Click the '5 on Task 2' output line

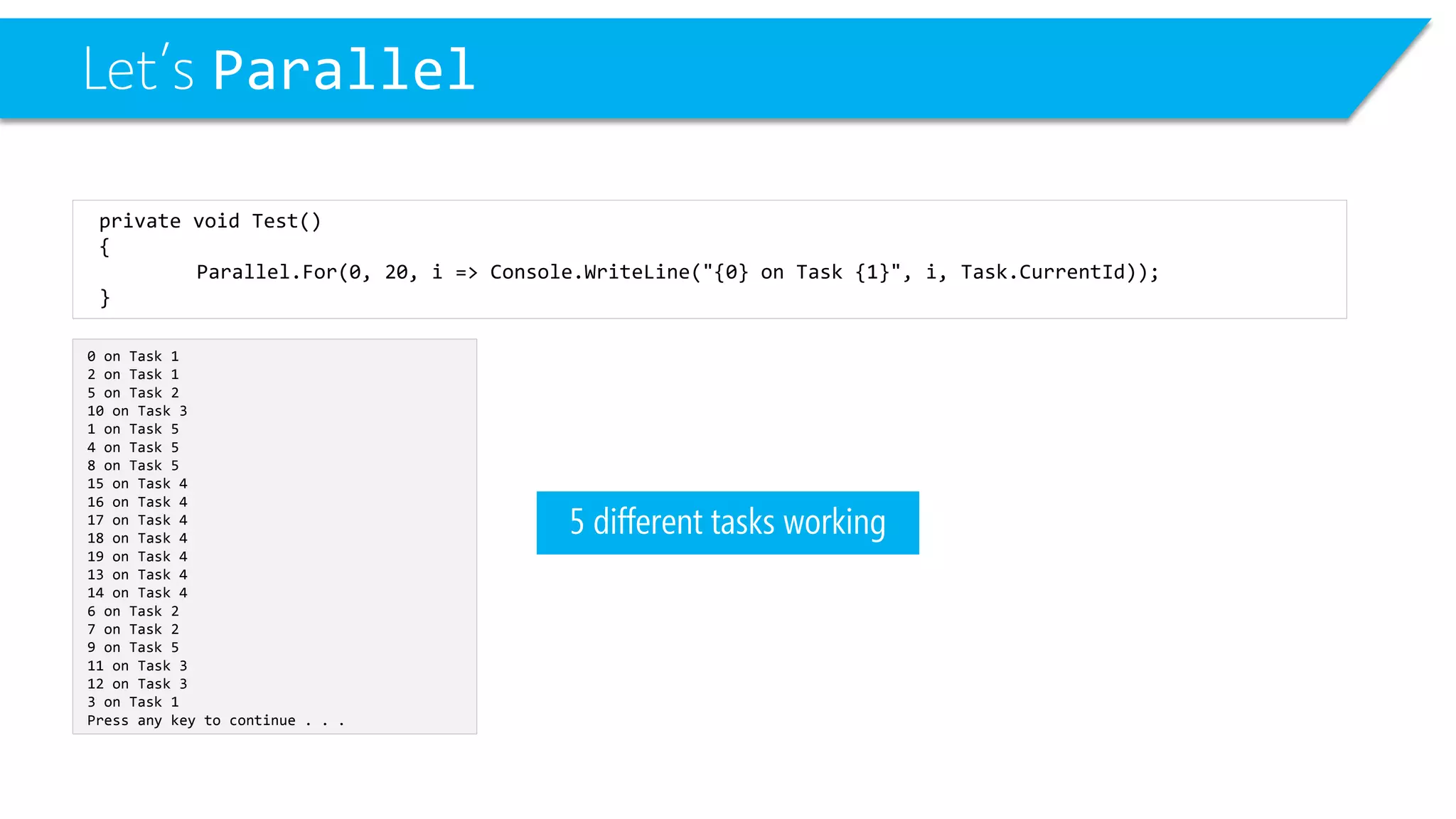pos(133,392)
